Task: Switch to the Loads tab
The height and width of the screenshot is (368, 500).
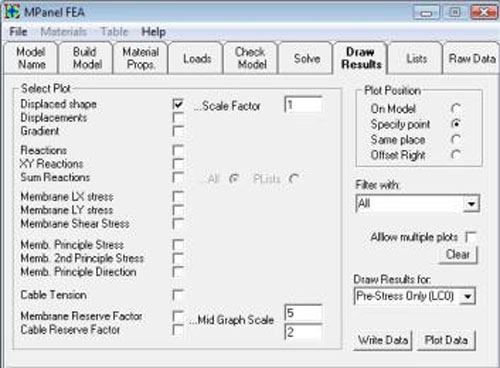Action: (x=197, y=59)
